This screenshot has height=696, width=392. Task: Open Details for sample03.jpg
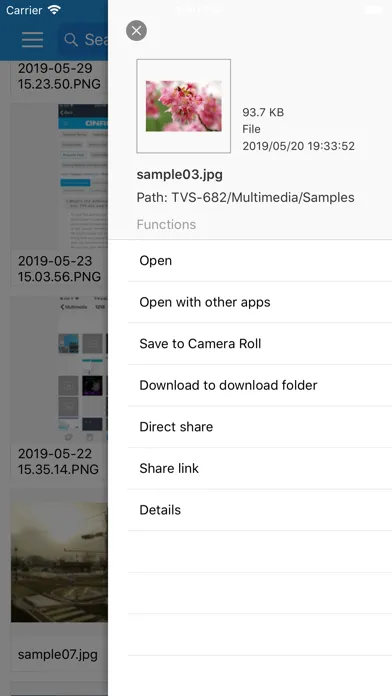coord(260,510)
